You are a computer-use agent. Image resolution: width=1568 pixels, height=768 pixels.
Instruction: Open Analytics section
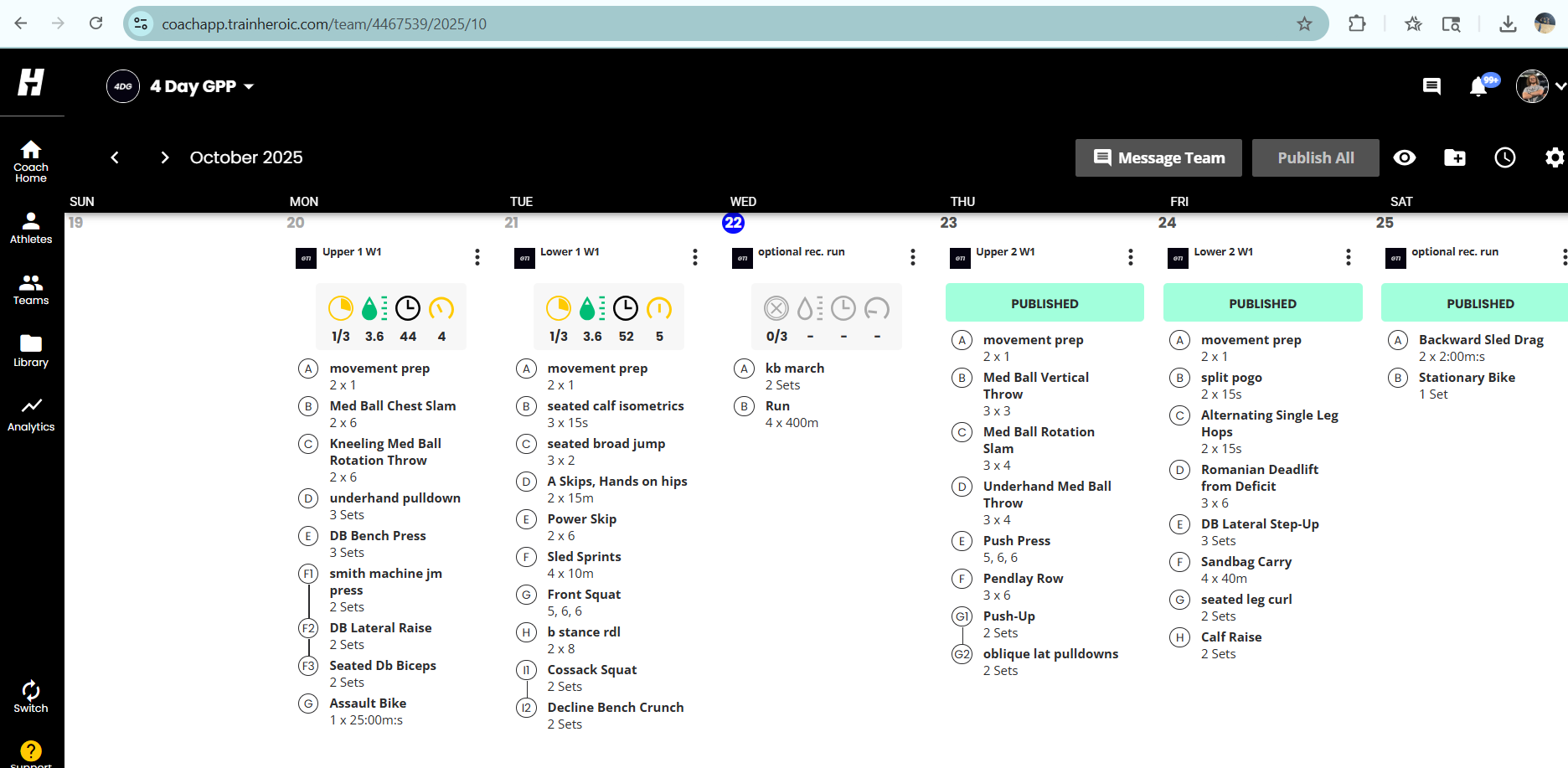[x=31, y=415]
